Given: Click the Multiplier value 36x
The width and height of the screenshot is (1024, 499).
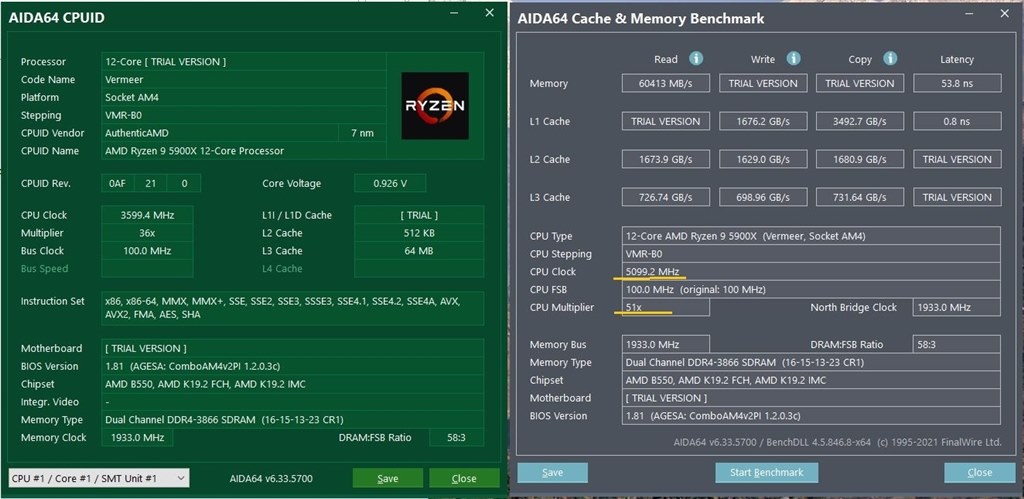Looking at the screenshot, I should [148, 233].
